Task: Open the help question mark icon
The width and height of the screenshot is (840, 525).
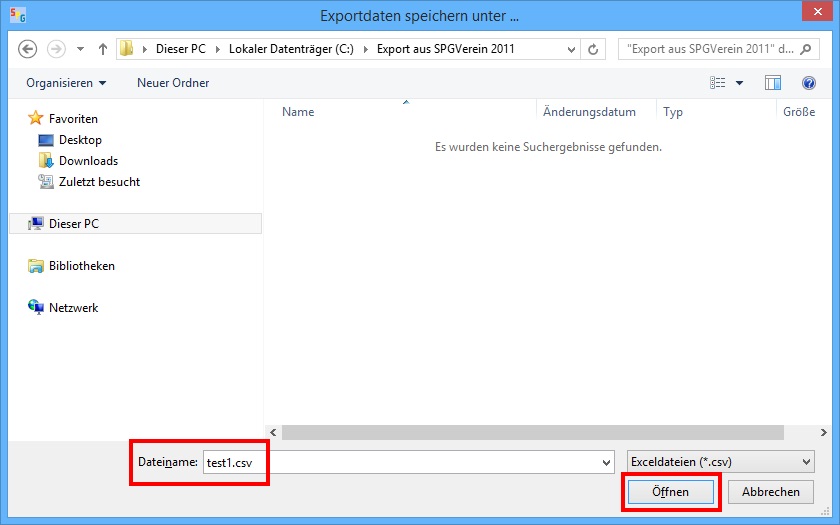Action: (x=809, y=83)
